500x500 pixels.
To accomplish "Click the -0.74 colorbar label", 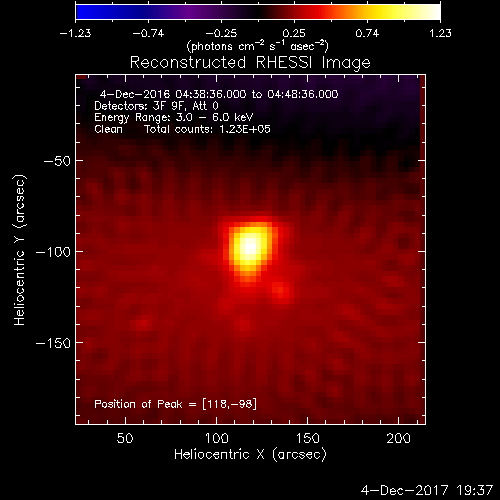I will click(x=148, y=33).
